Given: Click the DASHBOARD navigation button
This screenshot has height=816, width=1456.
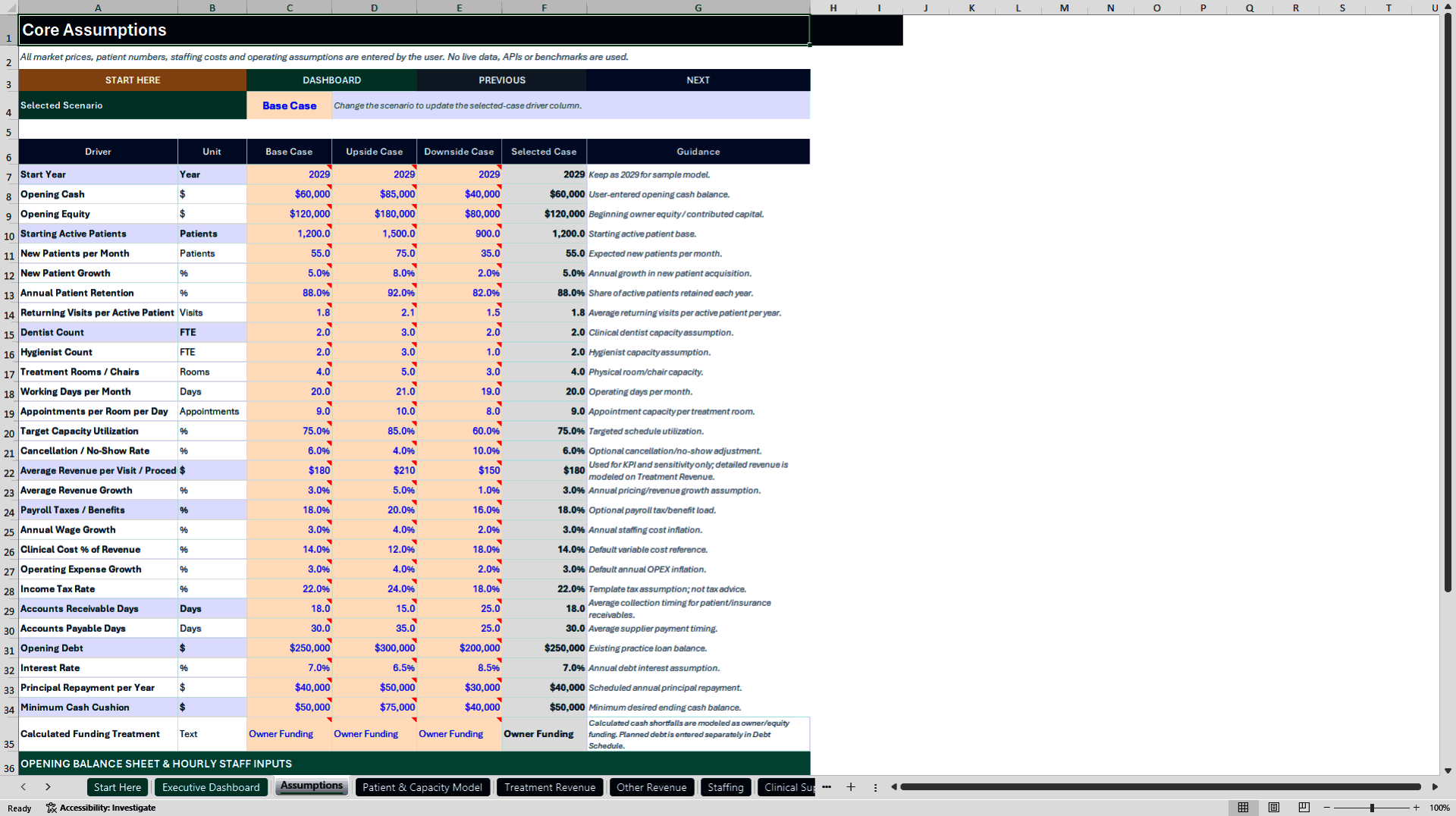Looking at the screenshot, I should (331, 80).
